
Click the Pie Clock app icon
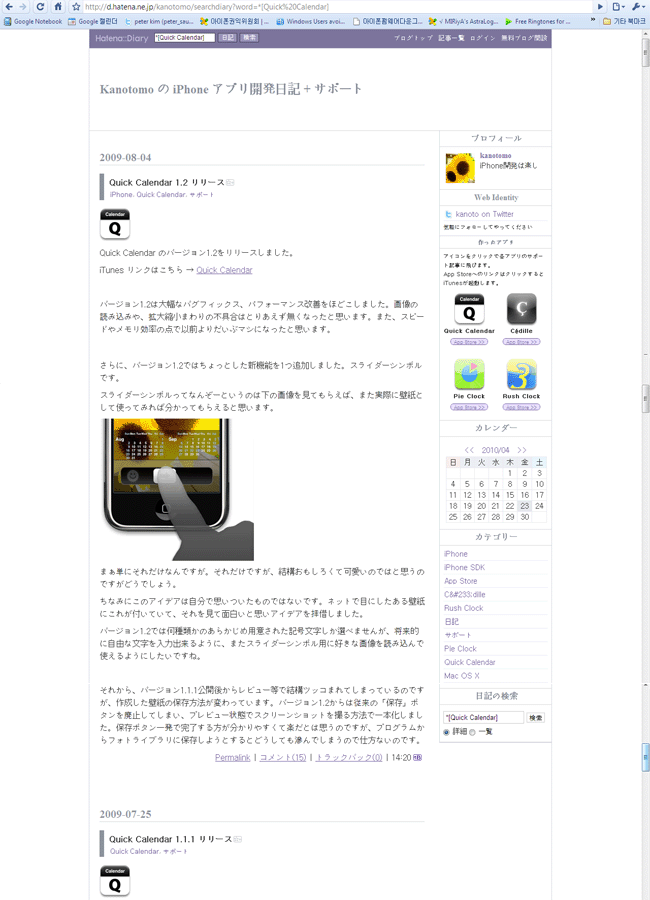click(x=469, y=374)
